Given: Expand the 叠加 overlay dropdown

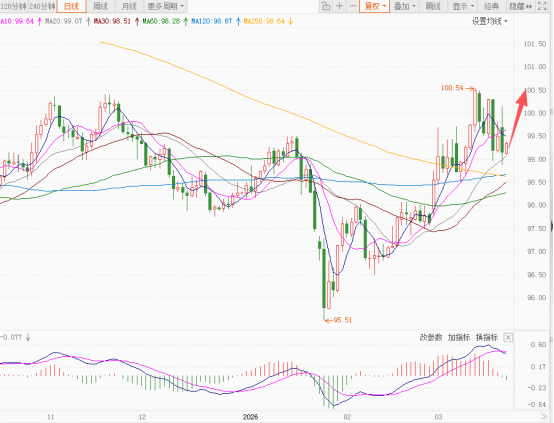Looking at the screenshot, I should (405, 6).
